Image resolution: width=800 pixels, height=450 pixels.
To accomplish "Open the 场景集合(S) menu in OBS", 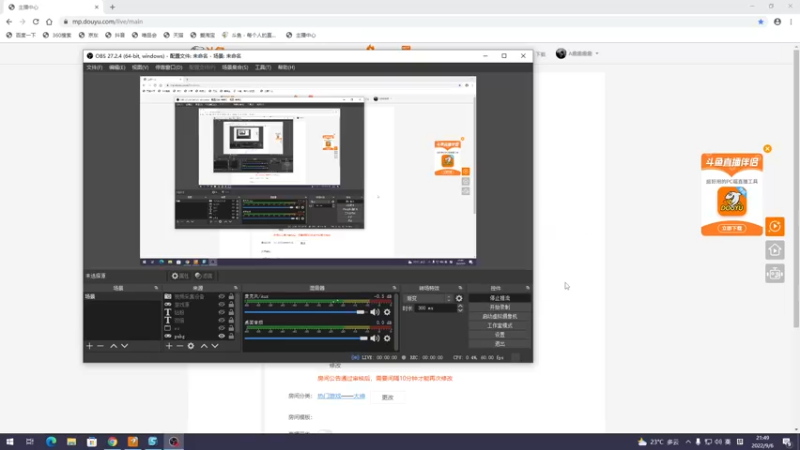I will [x=235, y=67].
